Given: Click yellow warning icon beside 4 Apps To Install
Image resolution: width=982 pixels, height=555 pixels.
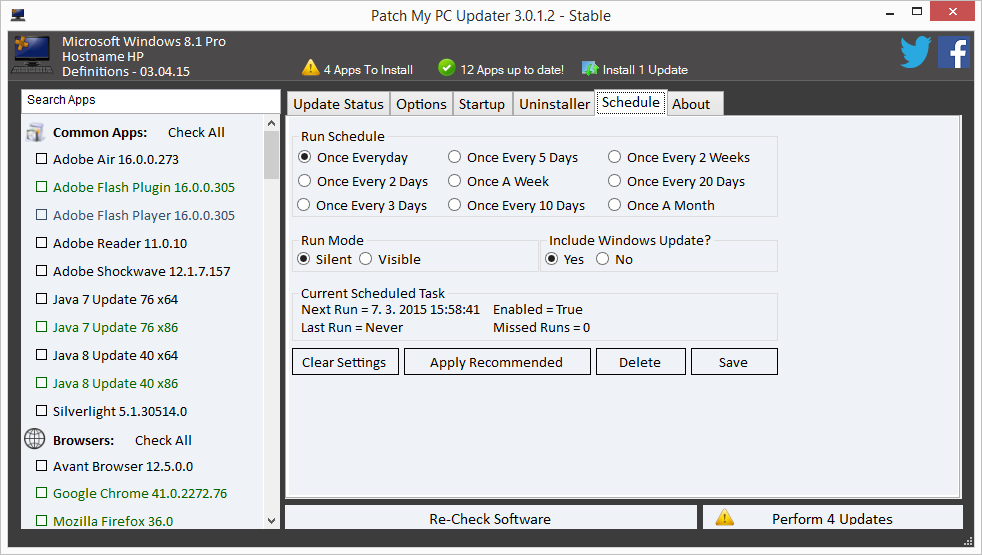Looking at the screenshot, I should click(311, 68).
